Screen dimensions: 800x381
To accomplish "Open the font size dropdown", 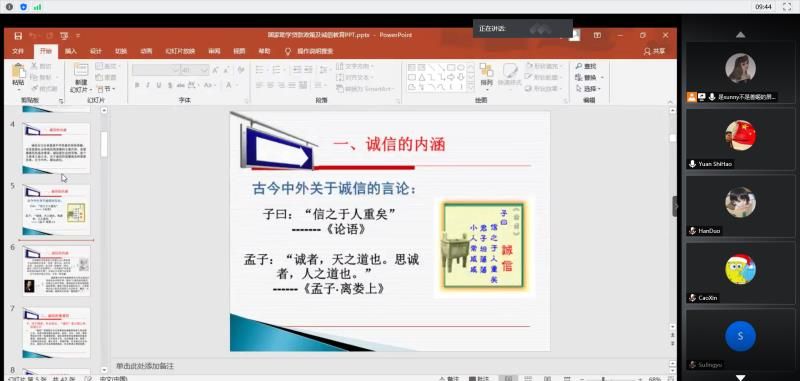I will click(195, 70).
